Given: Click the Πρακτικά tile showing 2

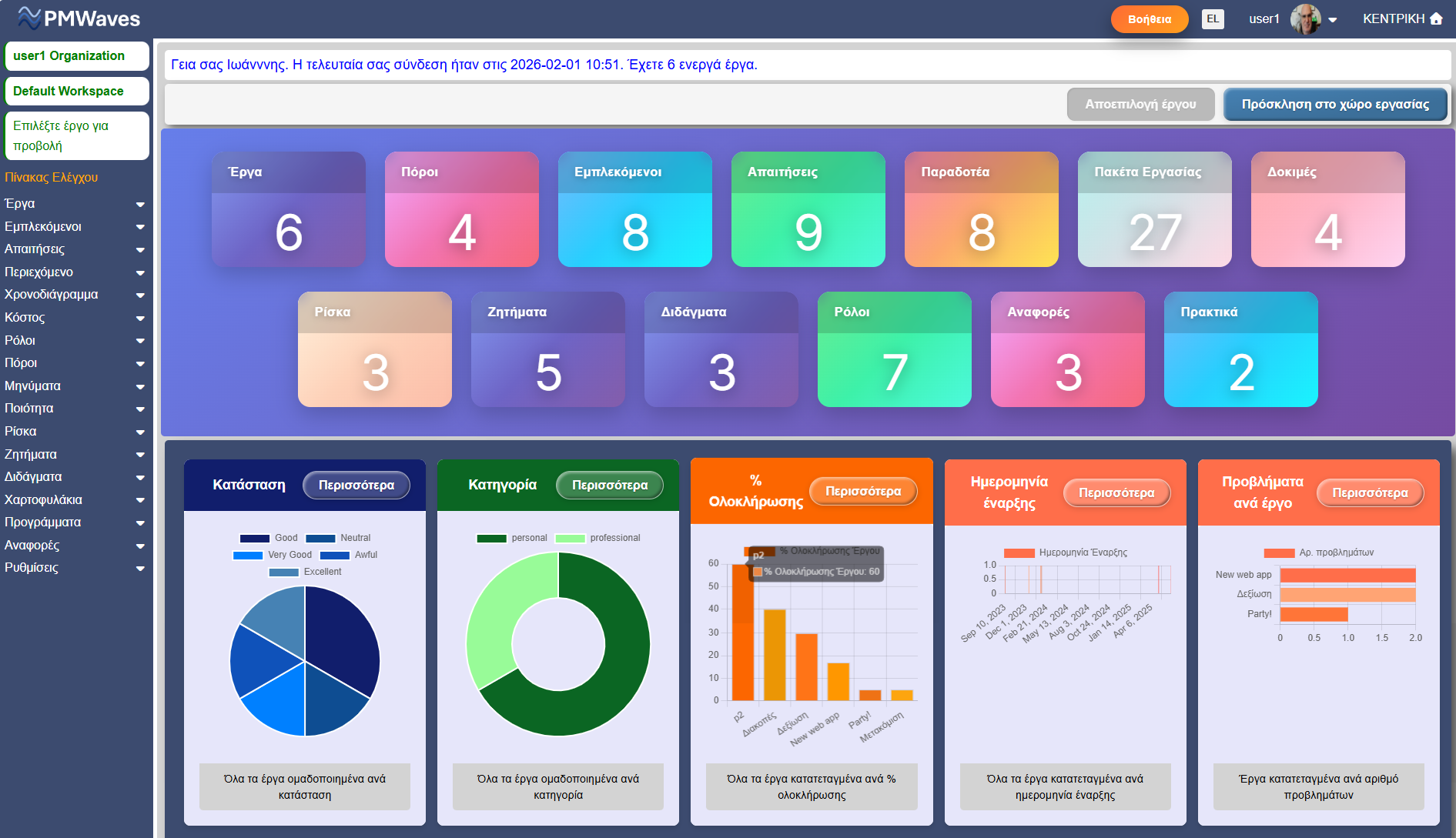Looking at the screenshot, I should click(x=1240, y=349).
